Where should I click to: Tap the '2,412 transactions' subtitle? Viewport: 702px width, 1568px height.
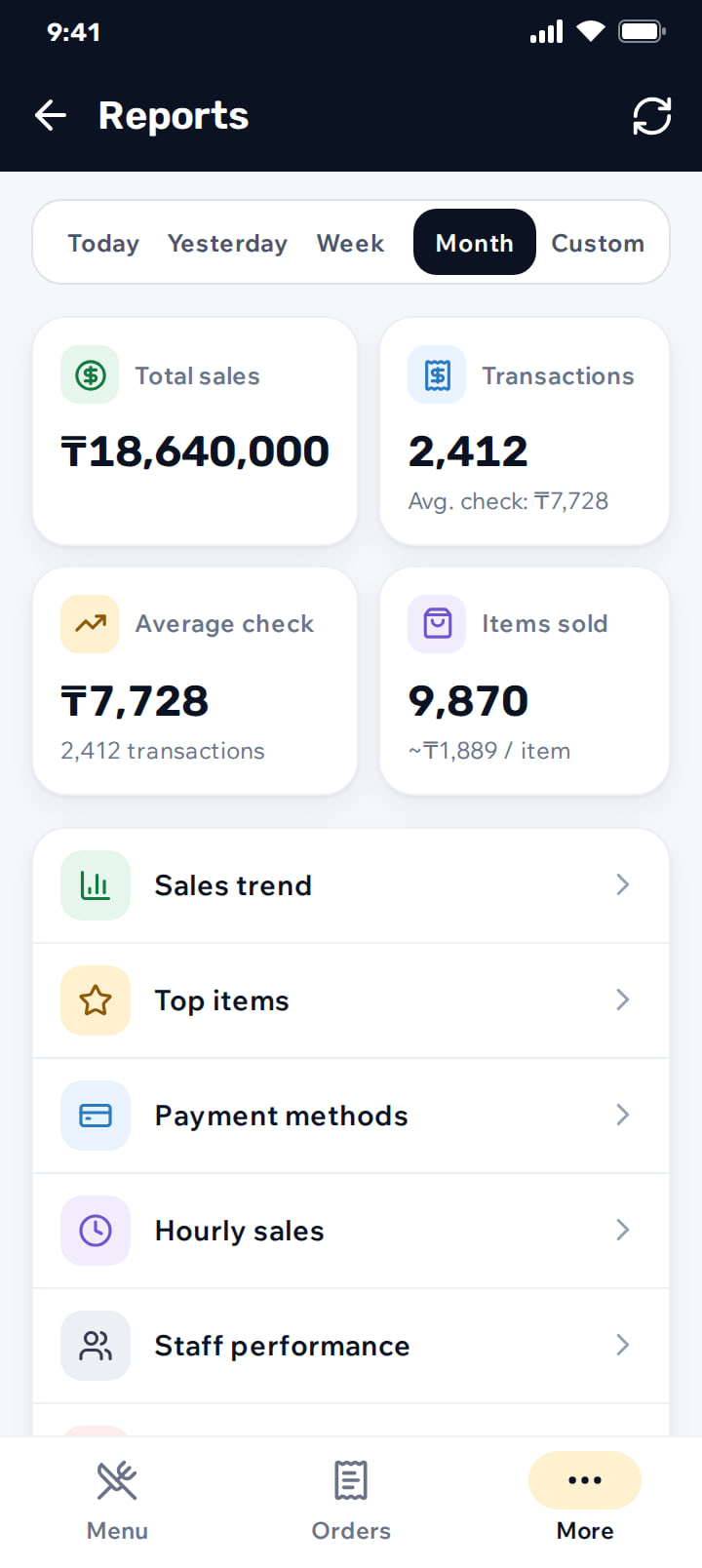tap(163, 751)
